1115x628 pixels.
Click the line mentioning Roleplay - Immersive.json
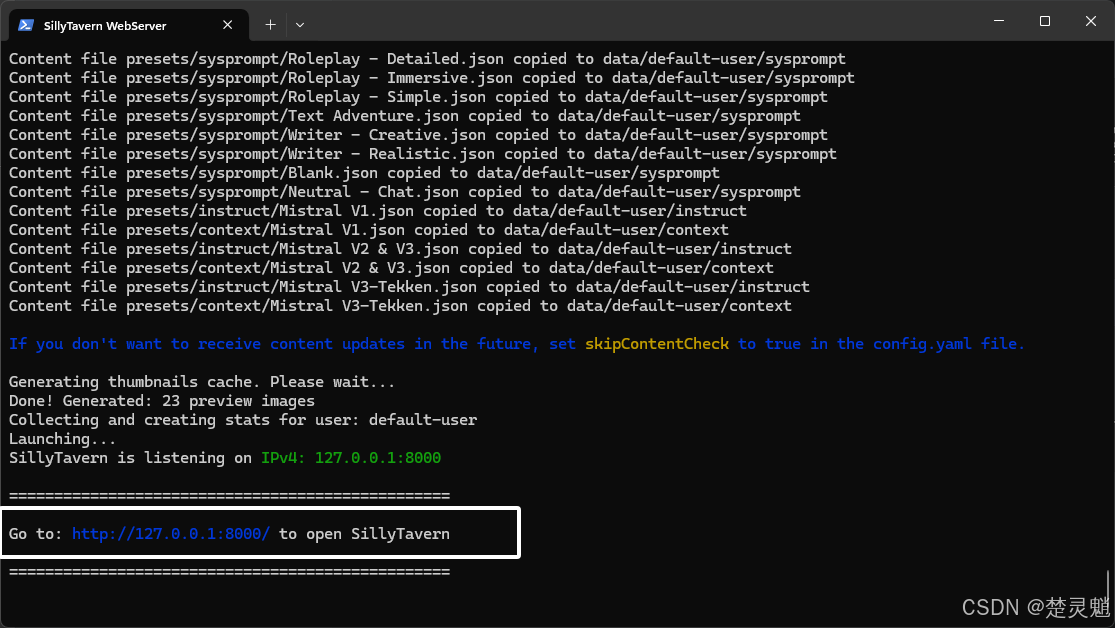coord(432,78)
